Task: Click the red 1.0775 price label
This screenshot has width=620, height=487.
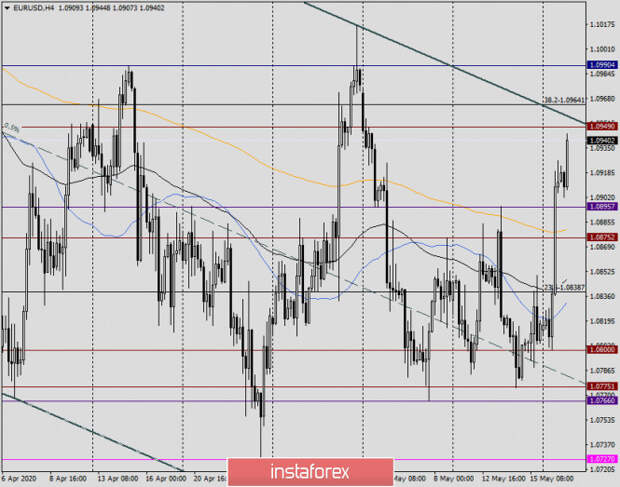Action: pyautogui.click(x=602, y=386)
